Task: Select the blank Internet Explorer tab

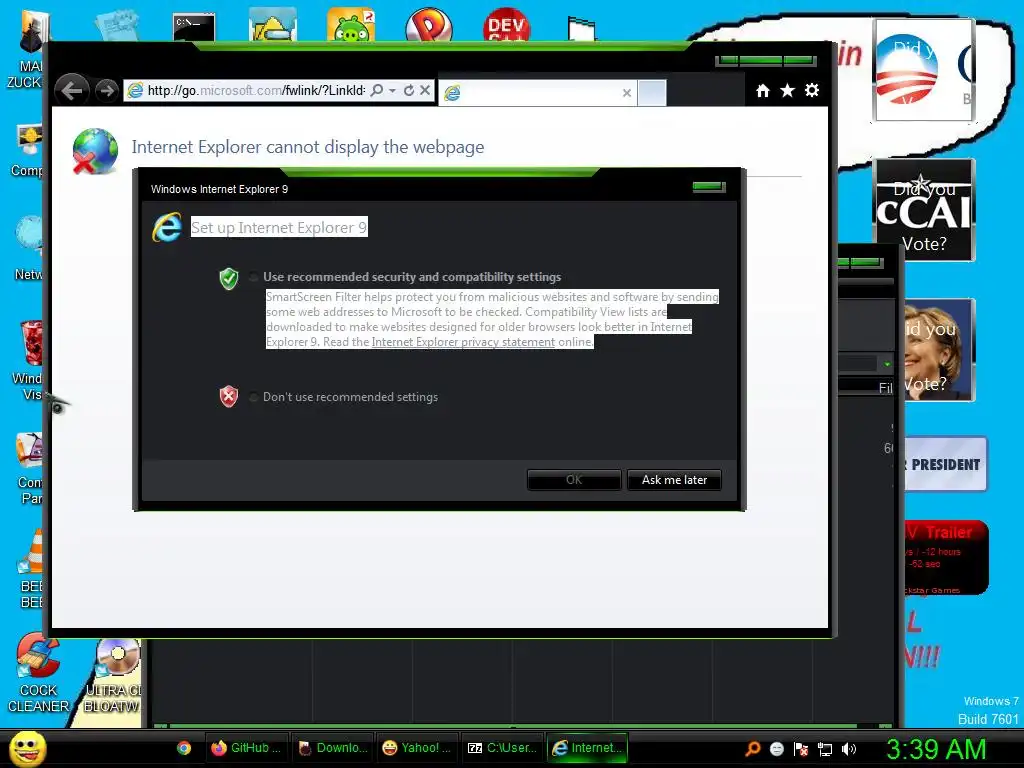Action: 537,93
